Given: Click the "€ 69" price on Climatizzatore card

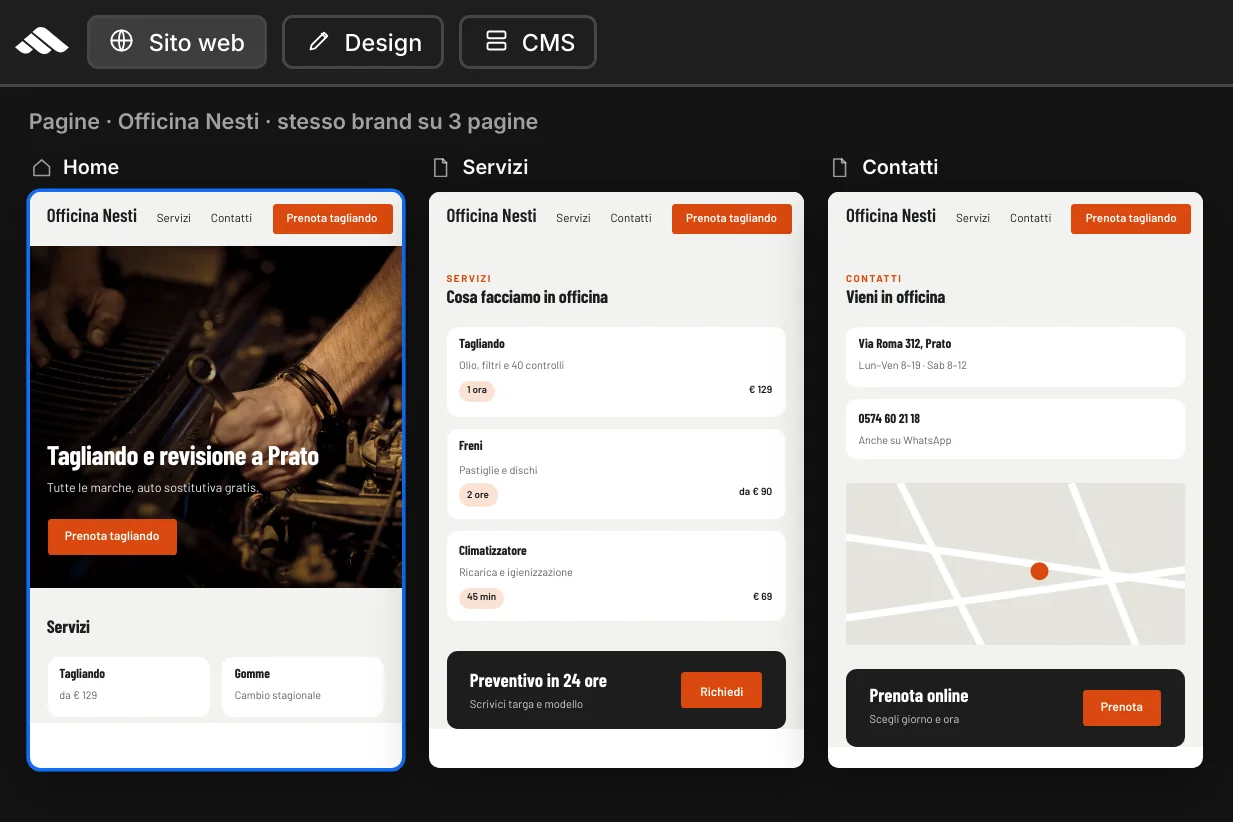Looking at the screenshot, I should coord(763,597).
